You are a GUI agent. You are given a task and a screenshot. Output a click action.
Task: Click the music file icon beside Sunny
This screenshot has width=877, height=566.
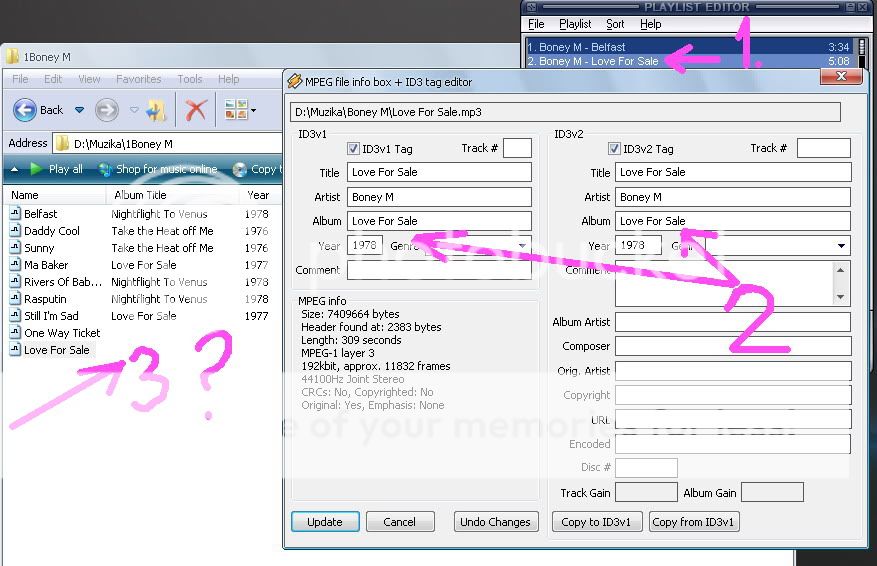click(x=15, y=248)
